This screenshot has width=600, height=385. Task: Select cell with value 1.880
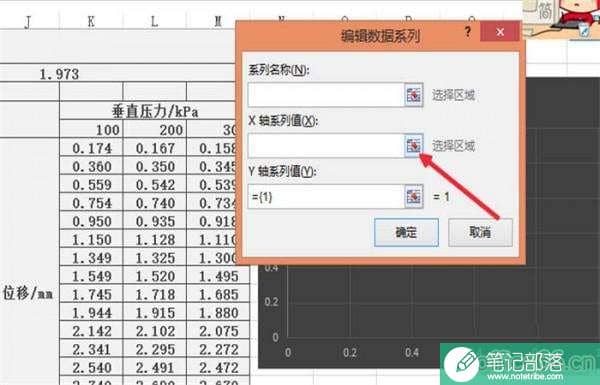(218, 313)
